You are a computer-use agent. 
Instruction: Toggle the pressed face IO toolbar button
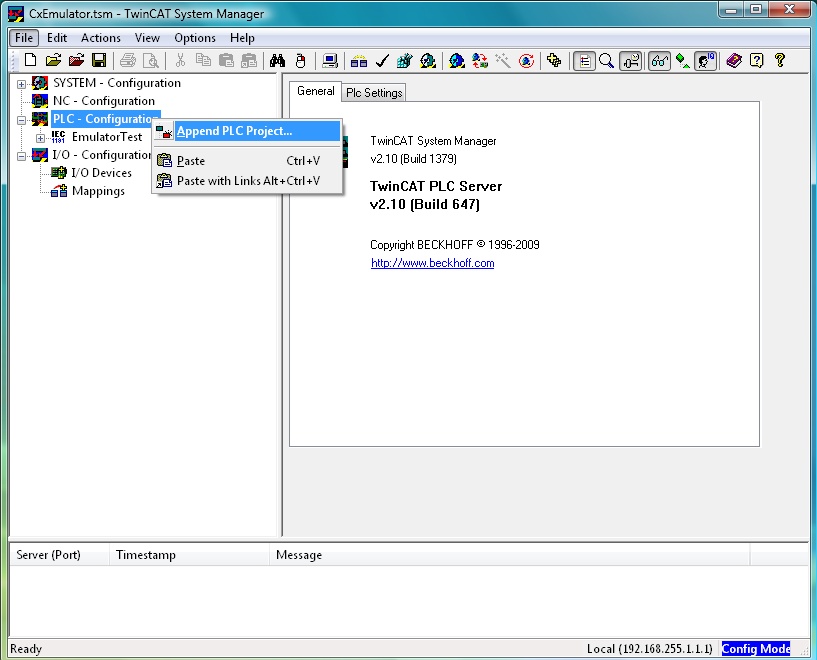pyautogui.click(x=705, y=61)
